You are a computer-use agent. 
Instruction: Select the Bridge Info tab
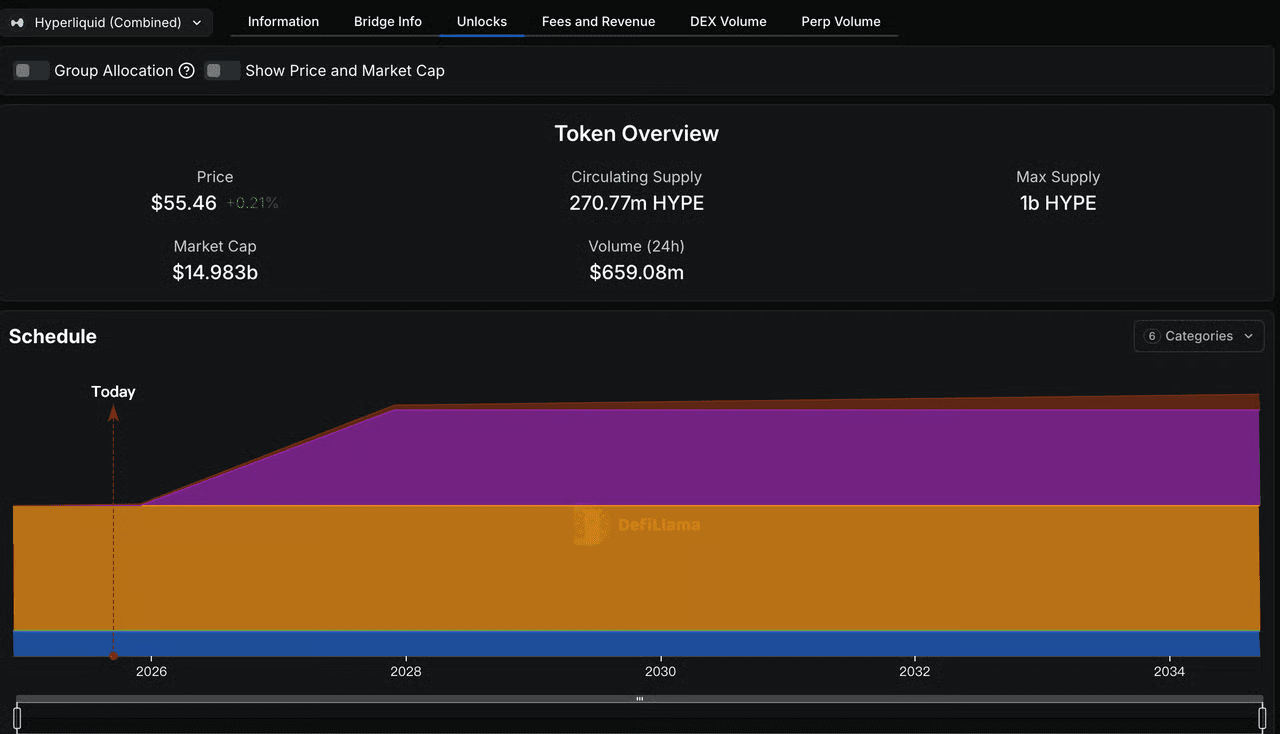click(388, 21)
